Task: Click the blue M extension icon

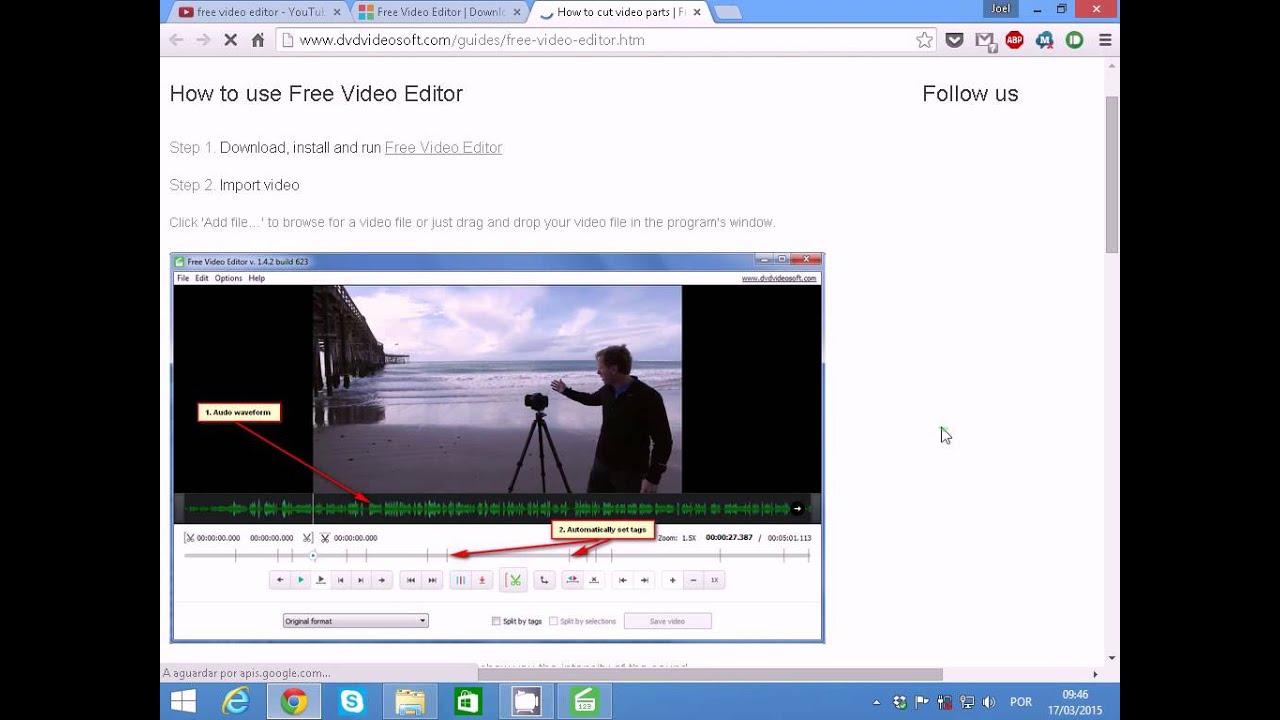Action: coord(1044,40)
